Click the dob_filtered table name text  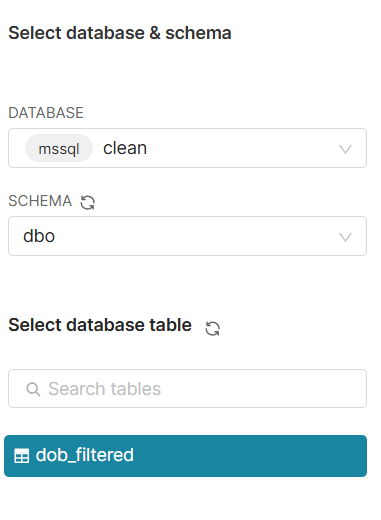tap(85, 455)
